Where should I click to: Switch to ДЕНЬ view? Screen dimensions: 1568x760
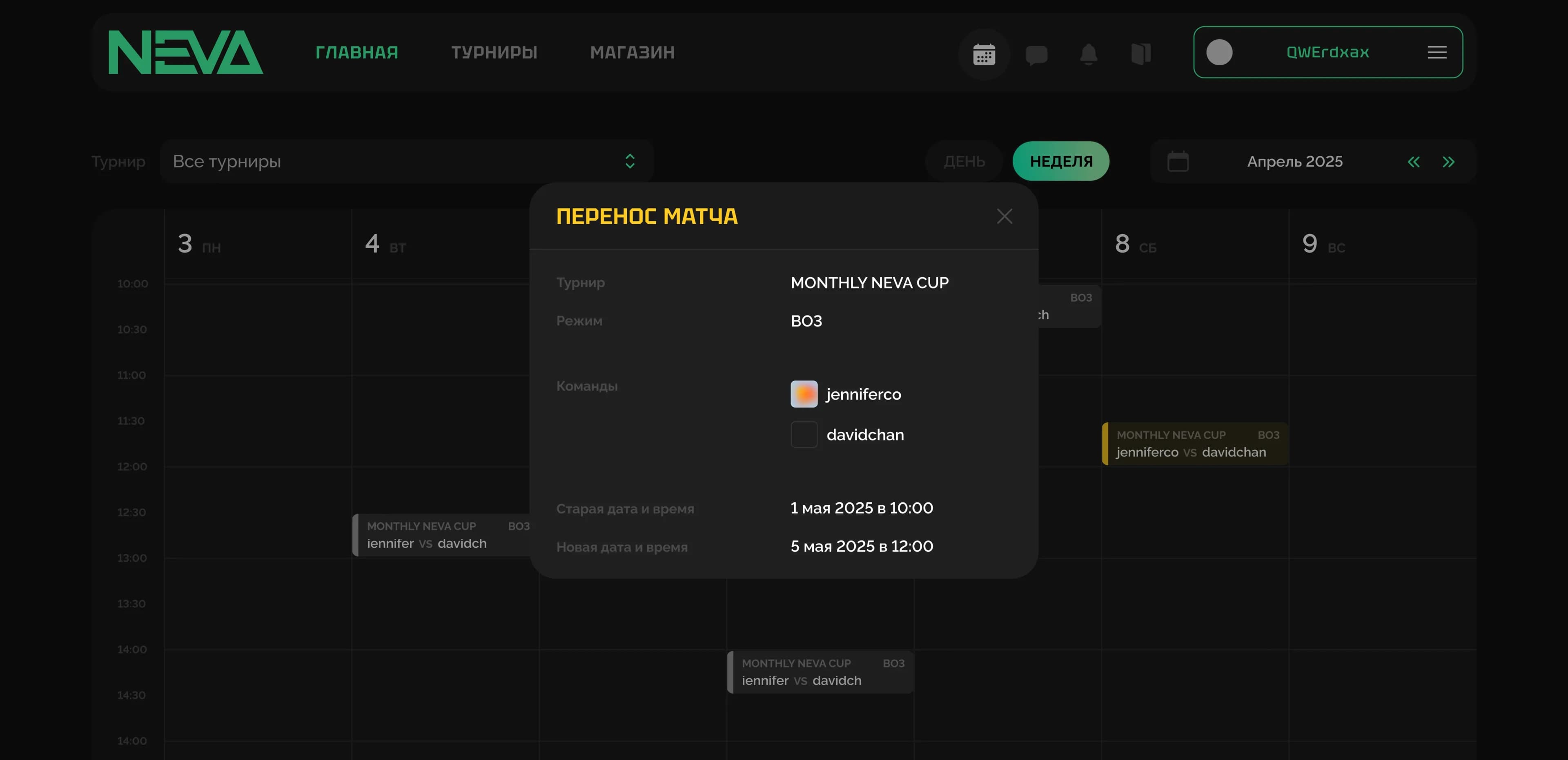tap(964, 161)
